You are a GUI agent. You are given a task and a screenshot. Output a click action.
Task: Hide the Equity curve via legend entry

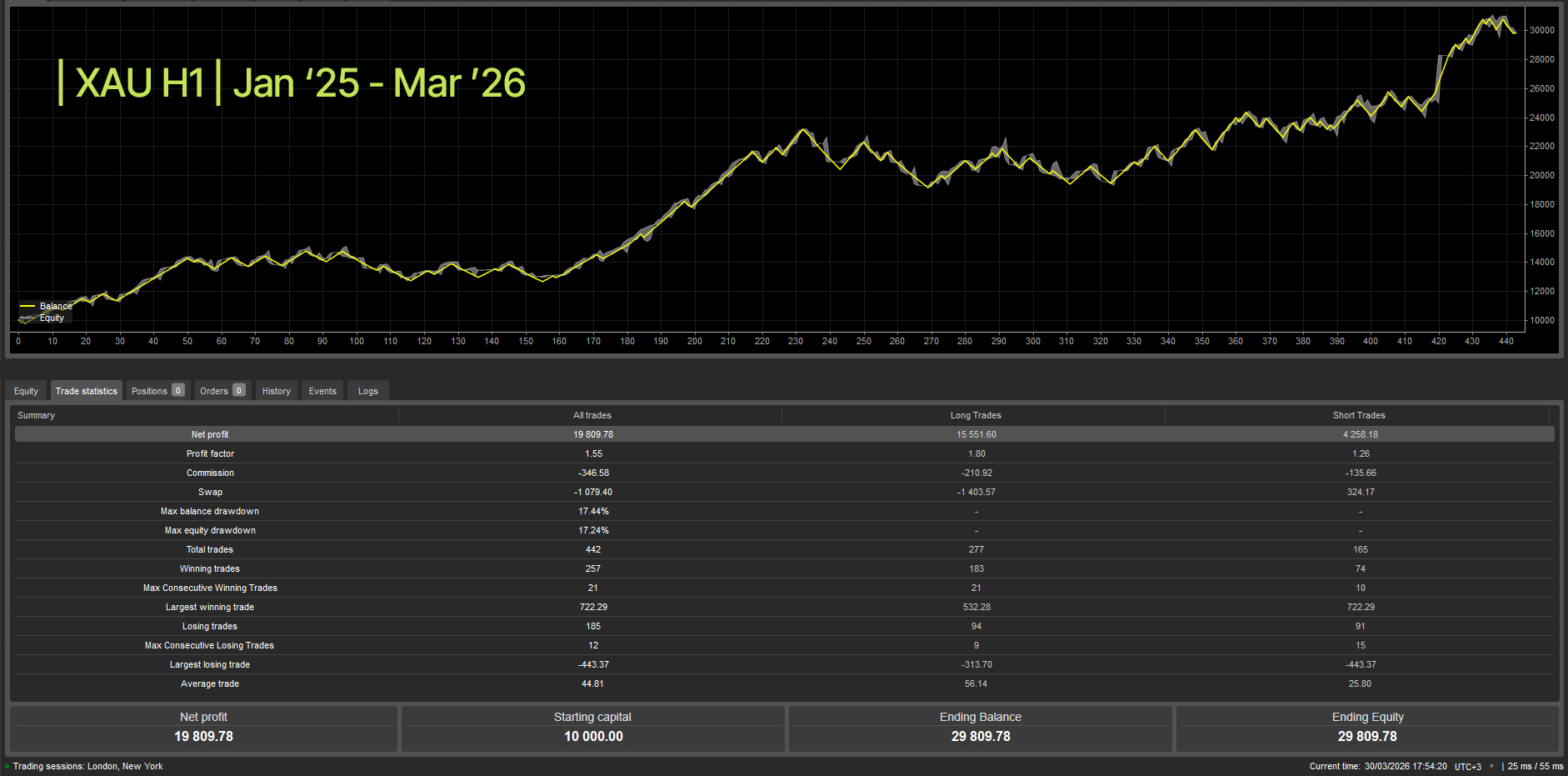click(x=52, y=318)
